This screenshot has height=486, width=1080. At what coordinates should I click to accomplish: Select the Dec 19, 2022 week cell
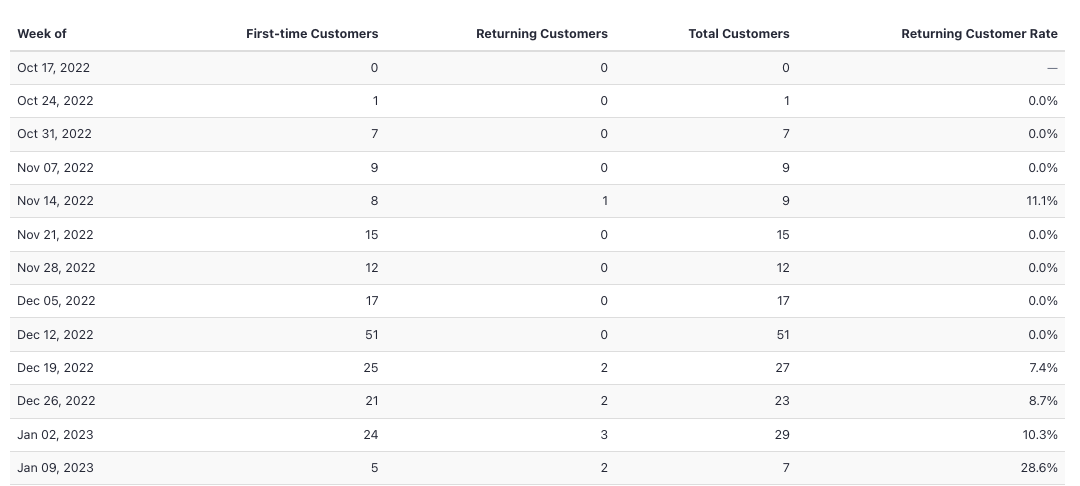(x=55, y=368)
